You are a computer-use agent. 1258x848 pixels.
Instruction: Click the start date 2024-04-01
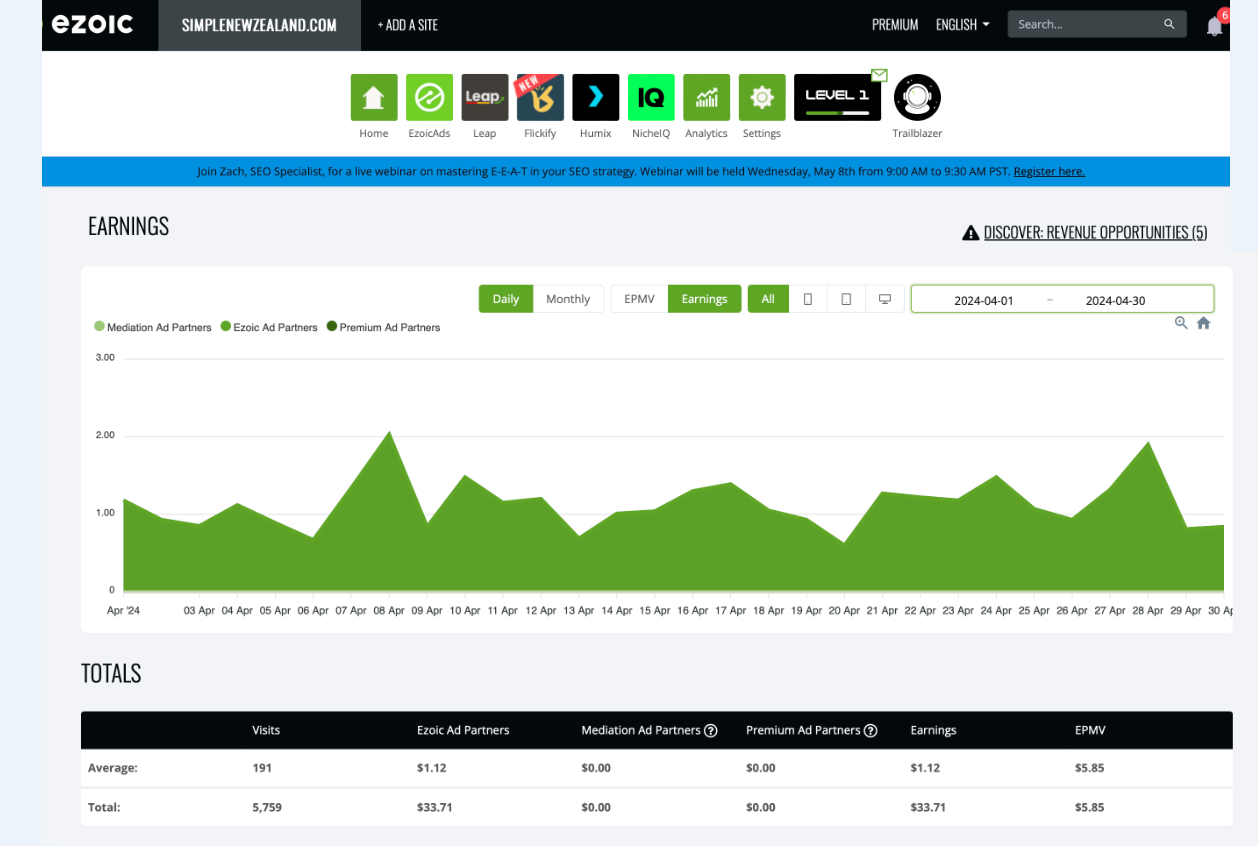click(x=984, y=300)
